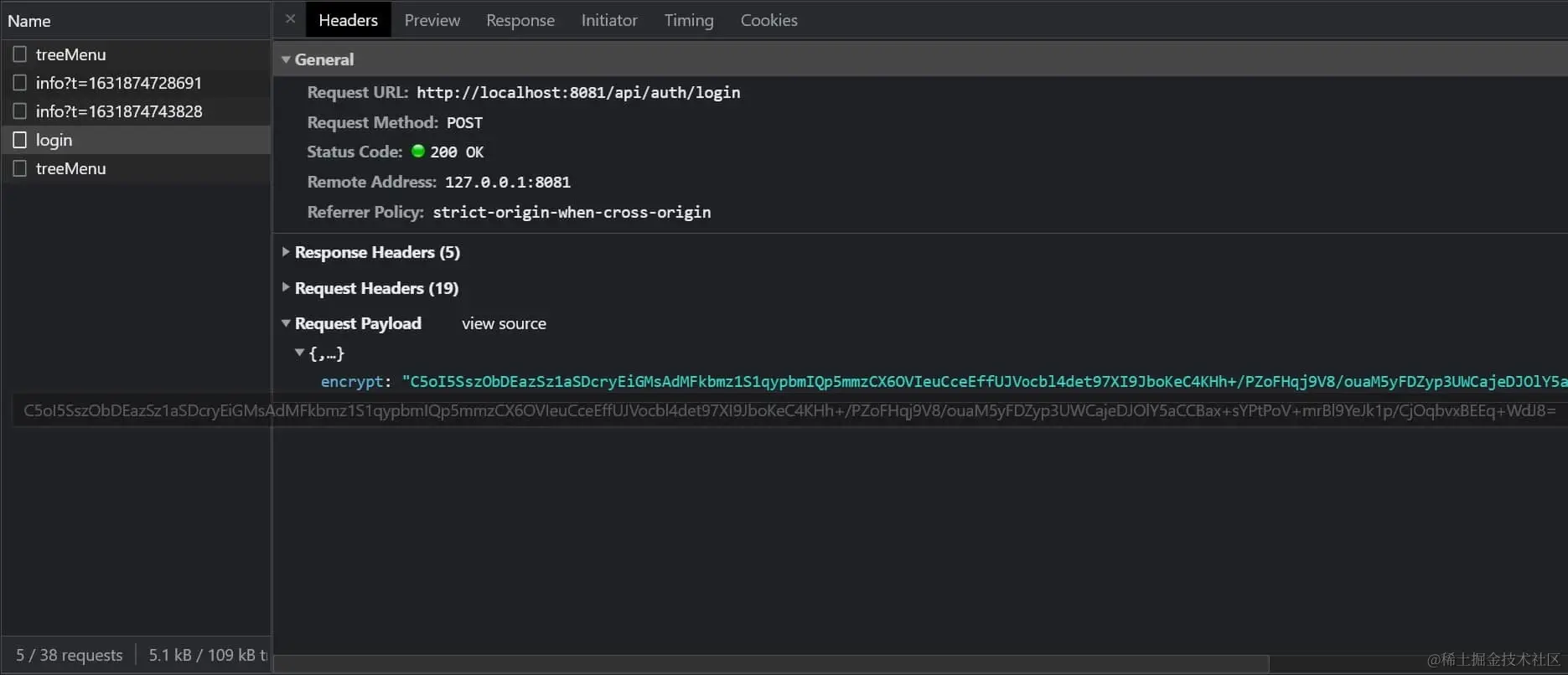
Task: Click the strict-origin-when-cross-origin referrer policy value
Action: click(x=572, y=213)
